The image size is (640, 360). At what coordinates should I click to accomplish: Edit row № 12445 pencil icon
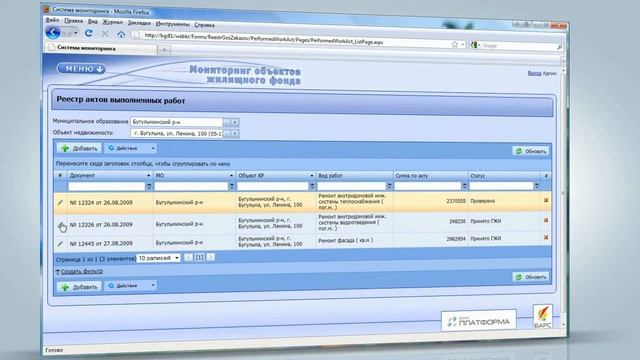click(60, 244)
